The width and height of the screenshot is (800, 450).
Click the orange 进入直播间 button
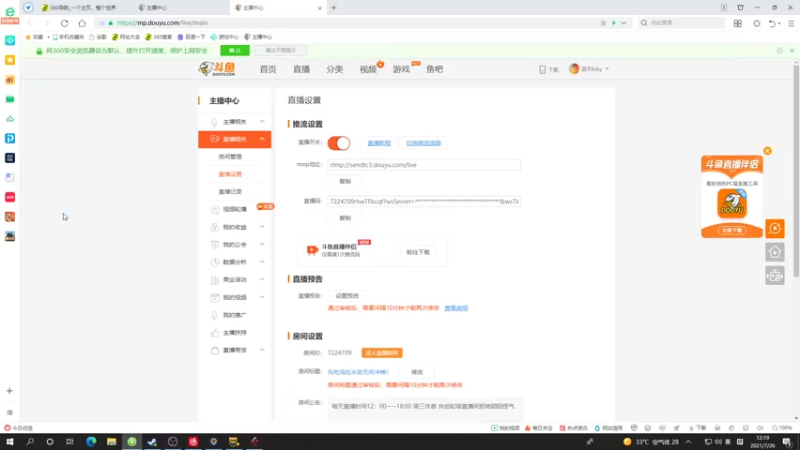(x=382, y=353)
